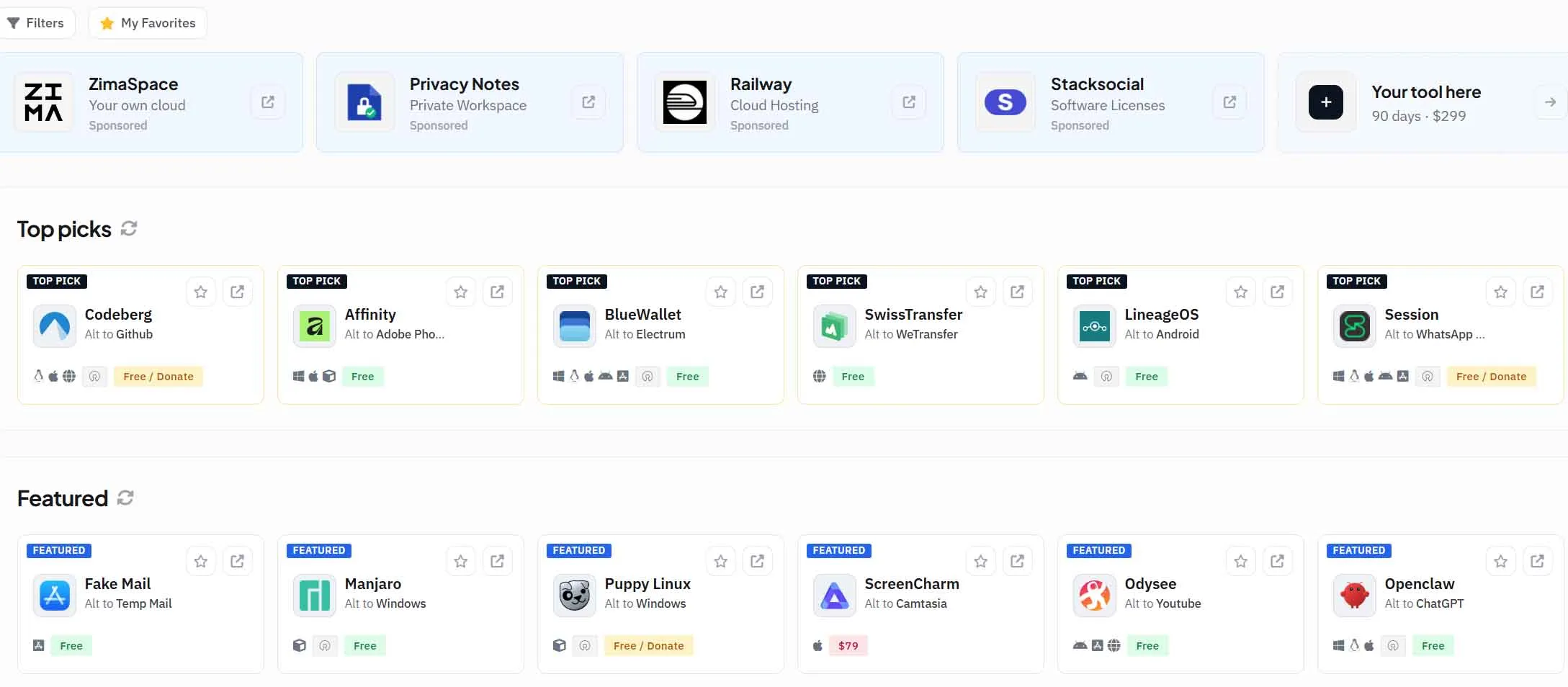The width and height of the screenshot is (1568, 687).
Task: Click the $79 price tag on ScreenCharm
Action: pyautogui.click(x=848, y=646)
